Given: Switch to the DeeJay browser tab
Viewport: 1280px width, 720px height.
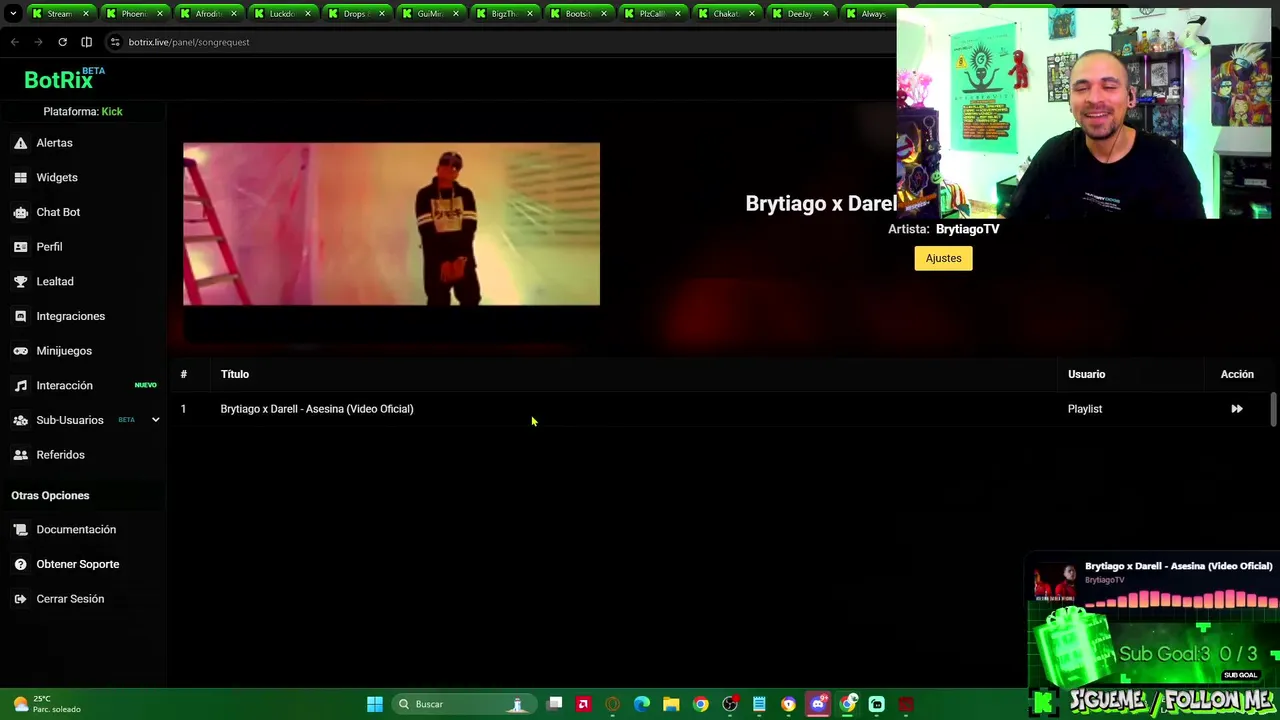Looking at the screenshot, I should [x=800, y=14].
